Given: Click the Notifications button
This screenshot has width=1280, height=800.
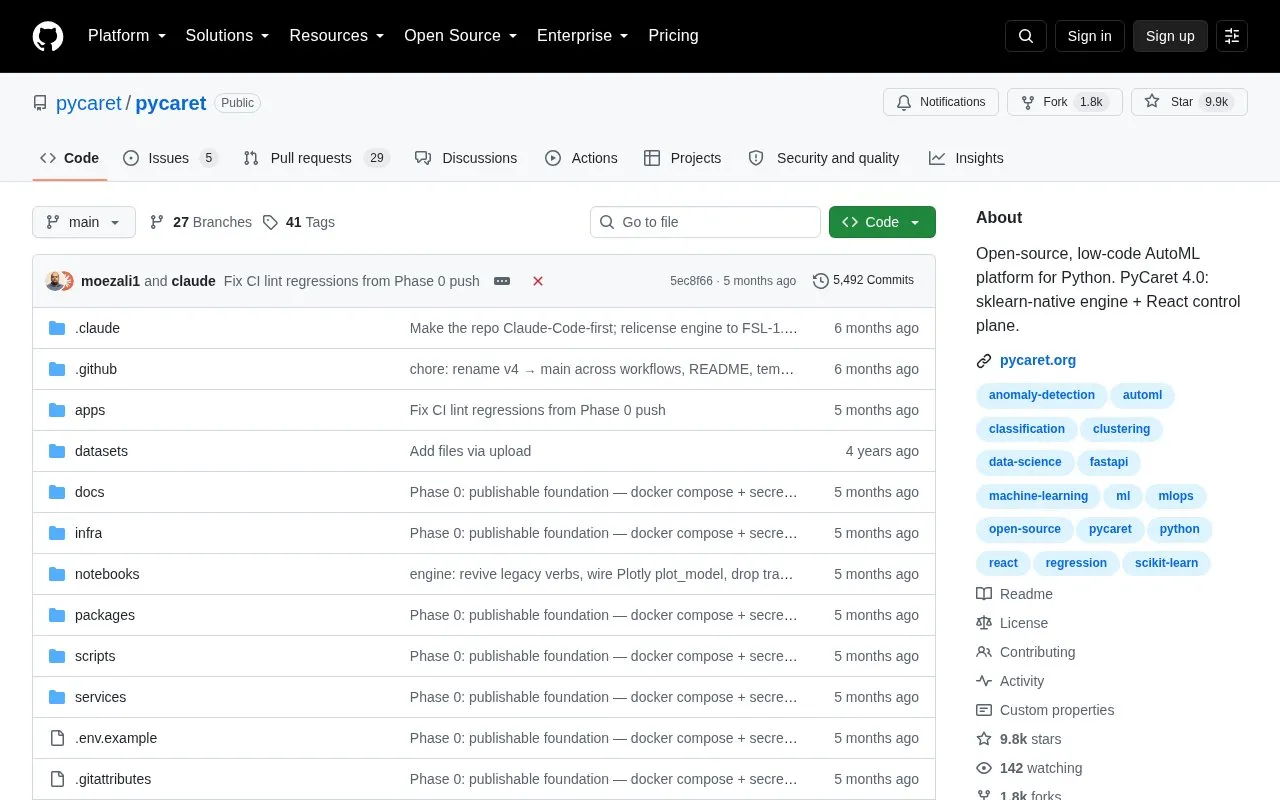Looking at the screenshot, I should pyautogui.click(x=941, y=102).
